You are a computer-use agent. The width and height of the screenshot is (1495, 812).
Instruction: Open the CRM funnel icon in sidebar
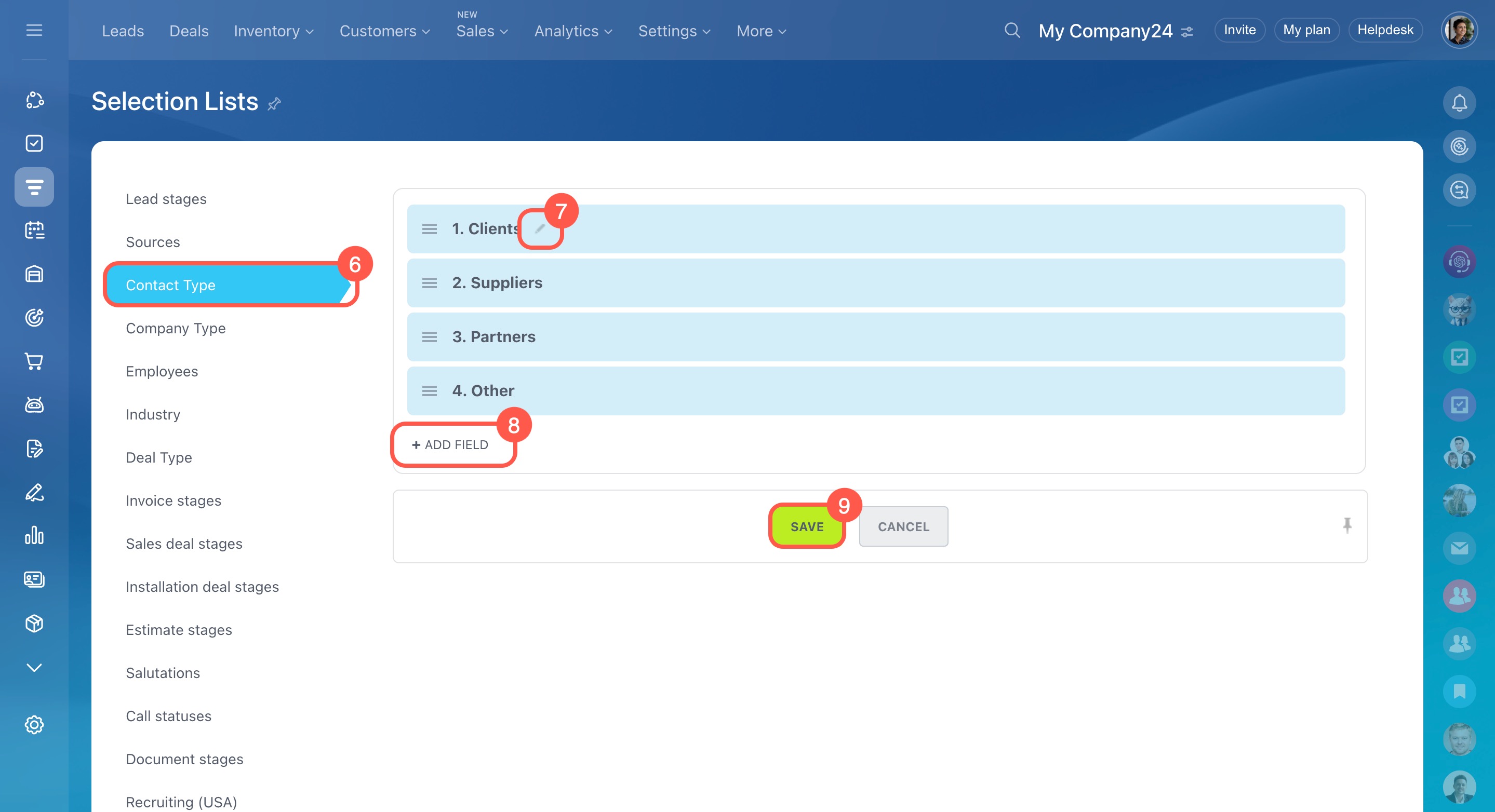(x=34, y=187)
